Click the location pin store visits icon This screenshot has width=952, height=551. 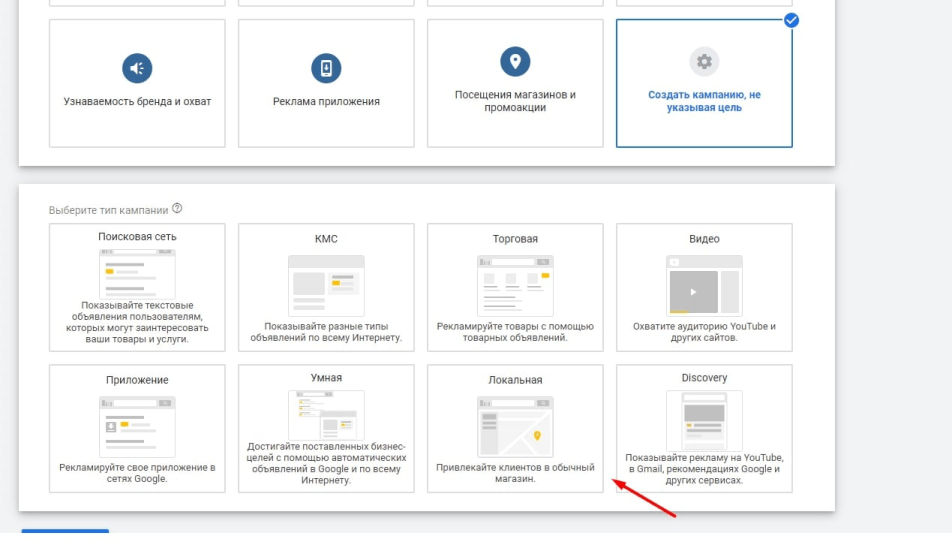point(515,62)
